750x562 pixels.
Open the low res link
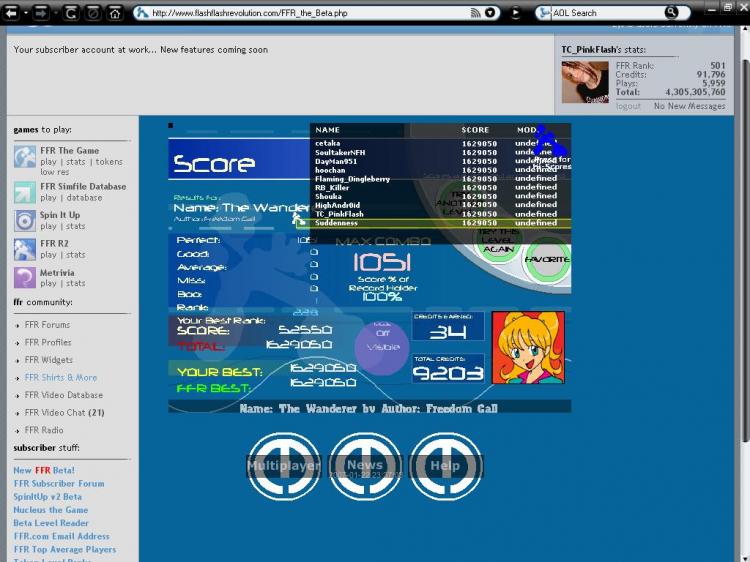(x=55, y=172)
